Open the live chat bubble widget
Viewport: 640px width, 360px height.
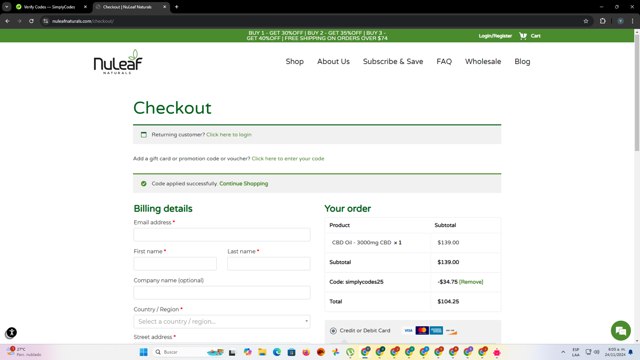(x=620, y=331)
